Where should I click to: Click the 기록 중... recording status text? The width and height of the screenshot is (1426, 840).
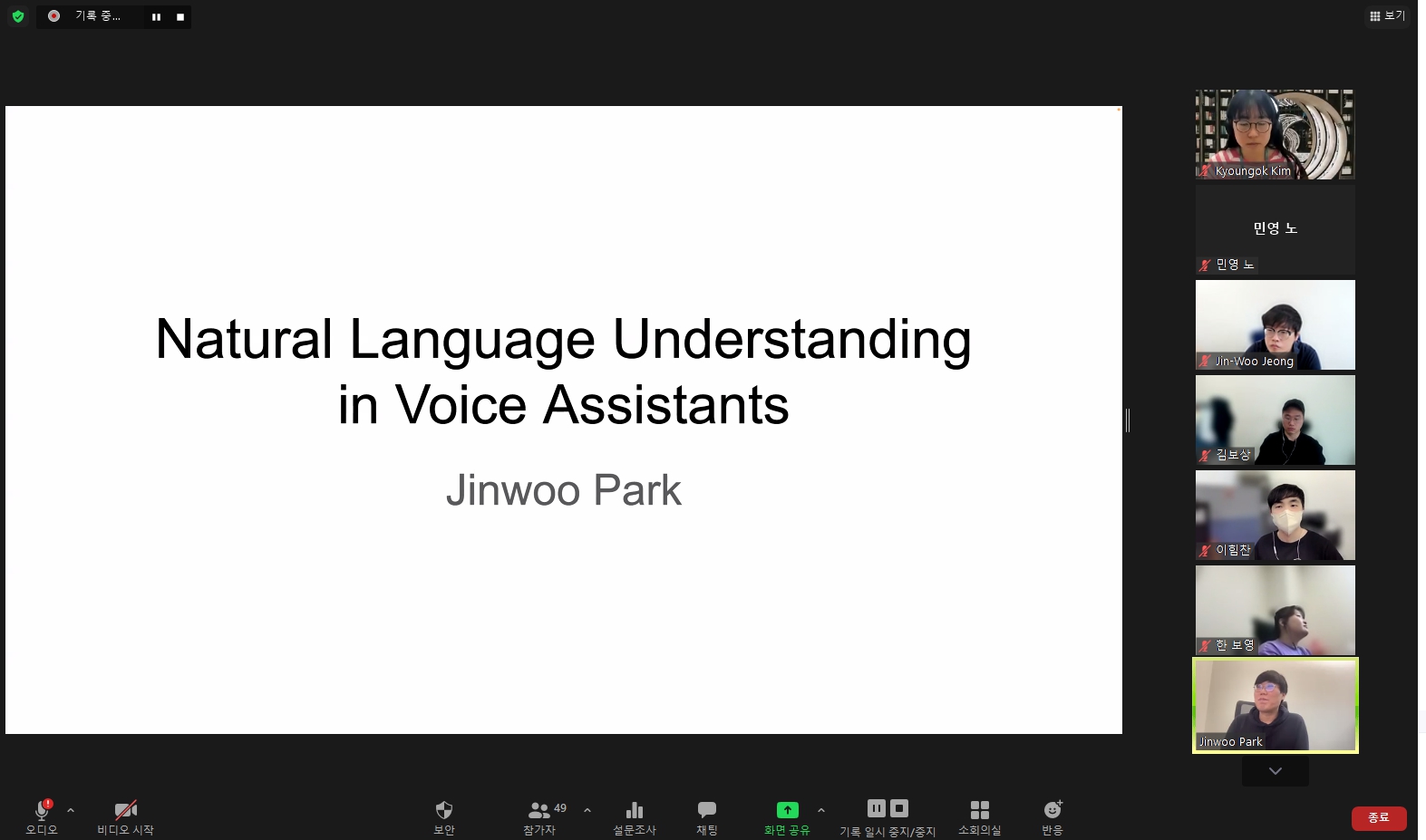(x=97, y=16)
